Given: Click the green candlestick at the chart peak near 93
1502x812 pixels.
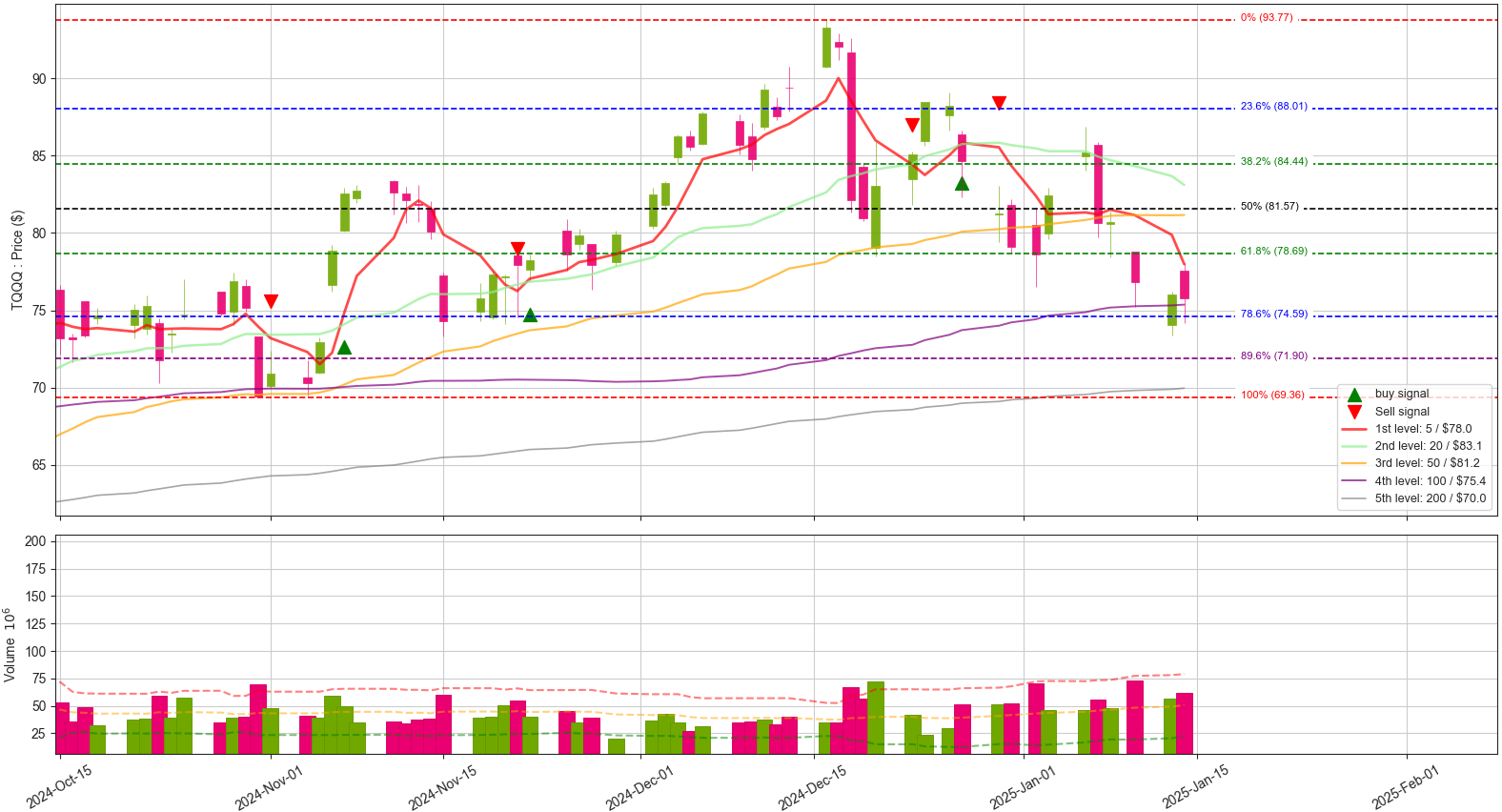Looking at the screenshot, I should (826, 47).
